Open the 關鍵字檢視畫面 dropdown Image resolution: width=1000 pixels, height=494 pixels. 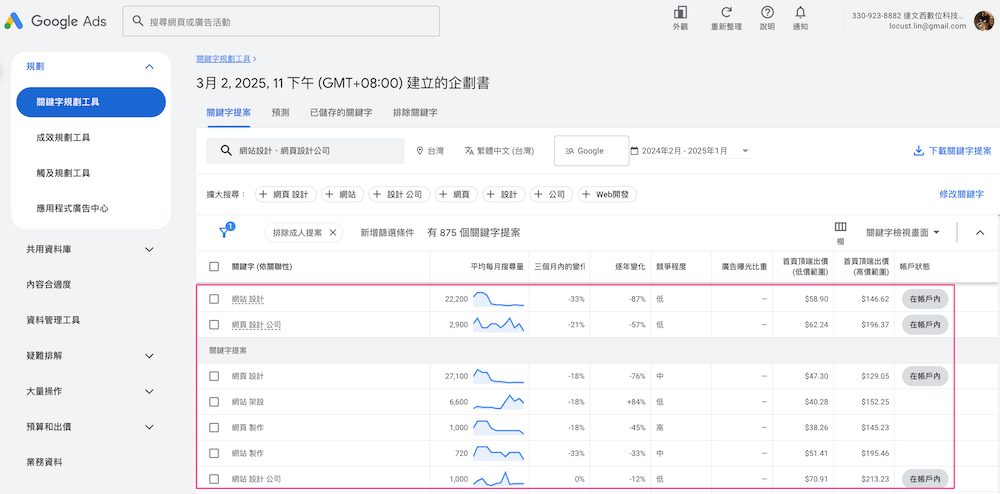(x=903, y=233)
